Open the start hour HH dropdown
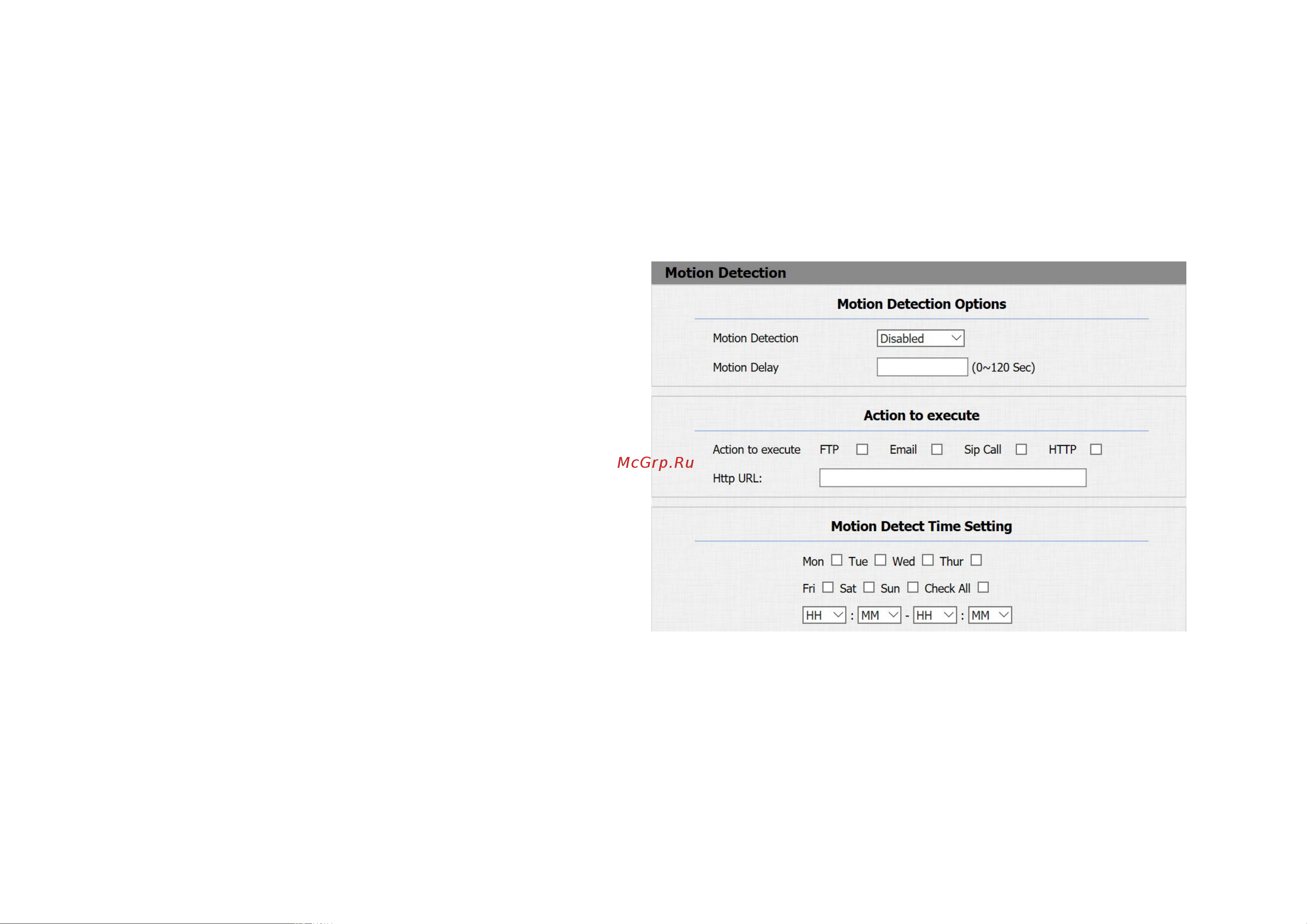The height and width of the screenshot is (924, 1307). pos(824,615)
